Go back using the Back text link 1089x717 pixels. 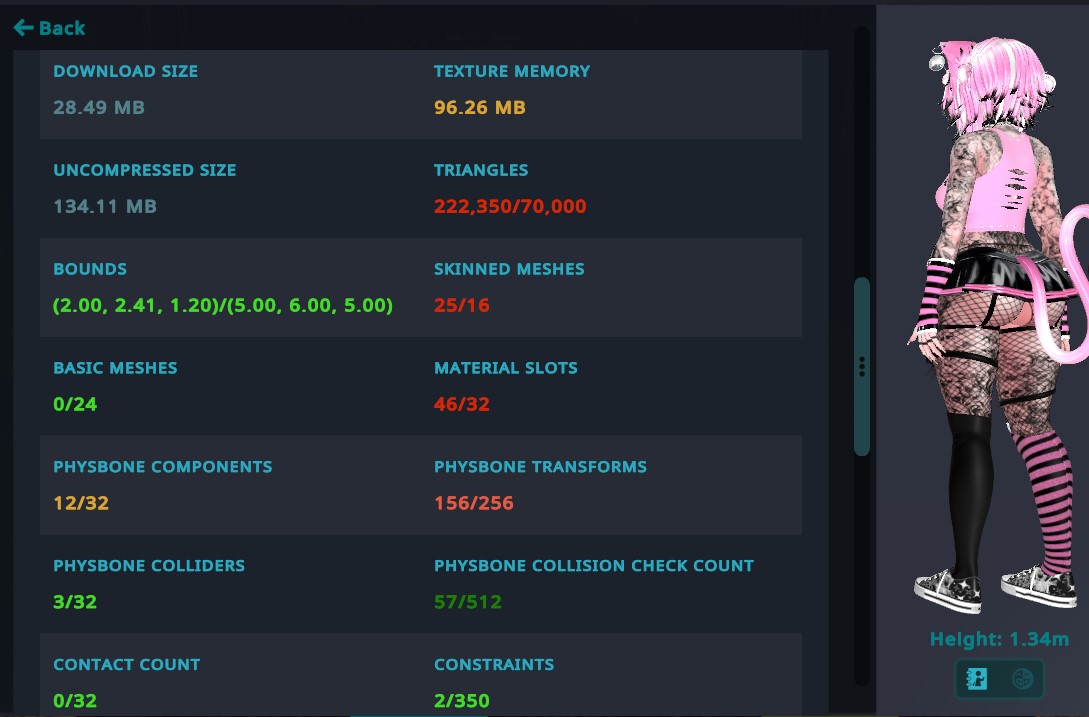click(x=62, y=28)
